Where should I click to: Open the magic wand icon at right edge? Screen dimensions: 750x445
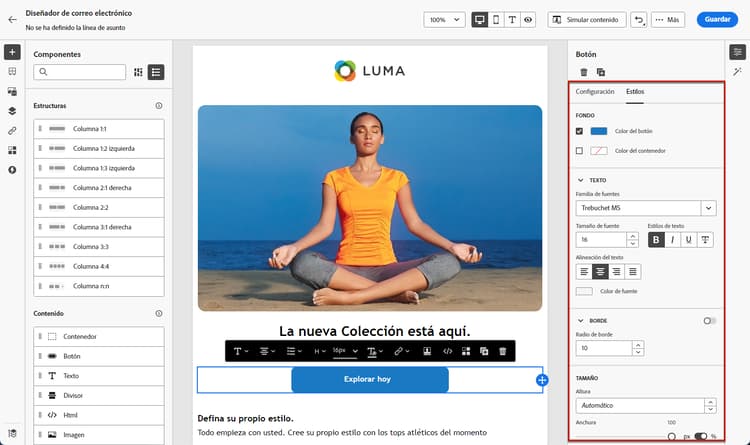[x=737, y=72]
